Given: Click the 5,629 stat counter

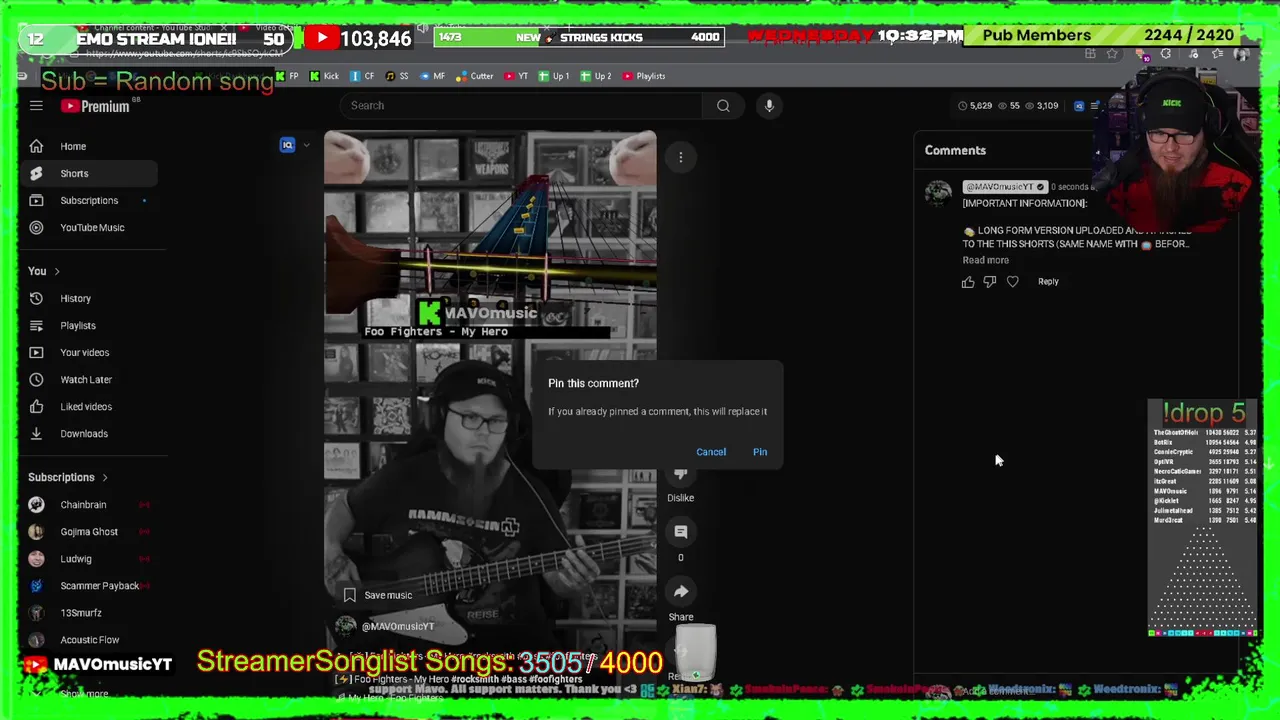Looking at the screenshot, I should click(x=975, y=105).
